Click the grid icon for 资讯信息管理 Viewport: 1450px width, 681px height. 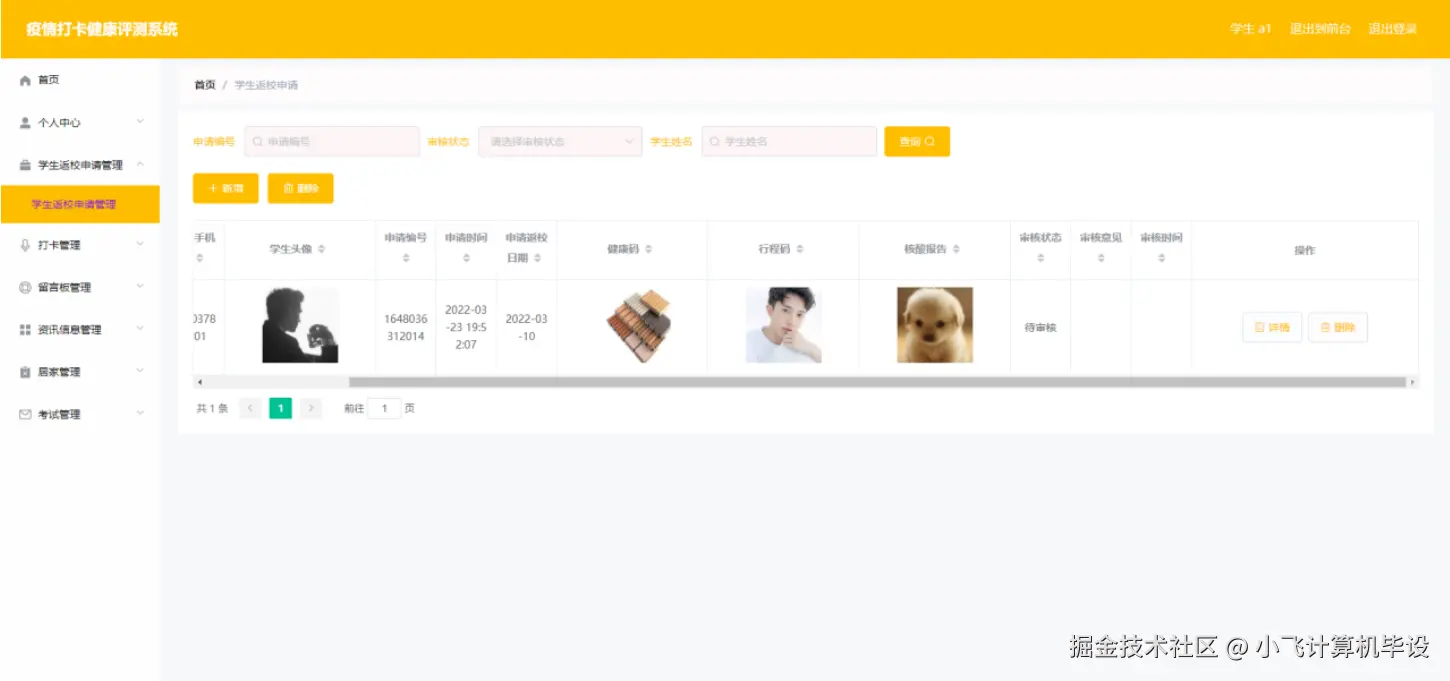click(25, 330)
